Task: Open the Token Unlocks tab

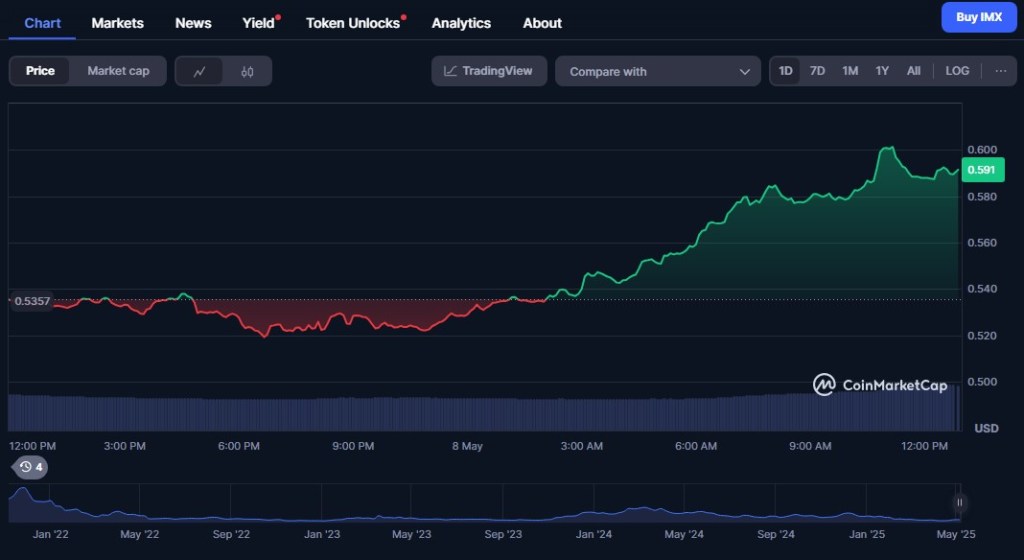Action: point(353,22)
